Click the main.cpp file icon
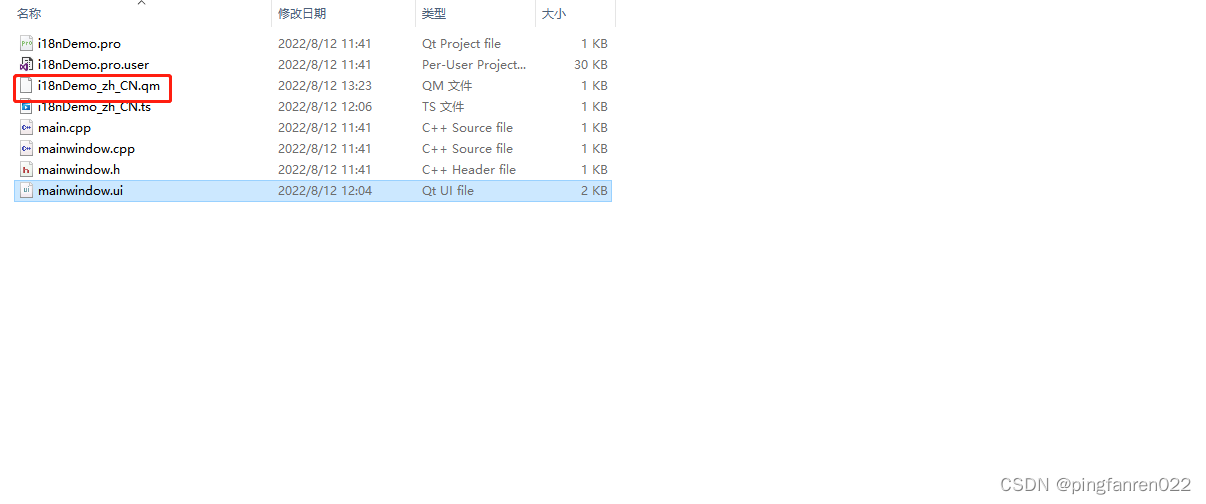Viewport: 1206px width, 504px height. point(27,128)
